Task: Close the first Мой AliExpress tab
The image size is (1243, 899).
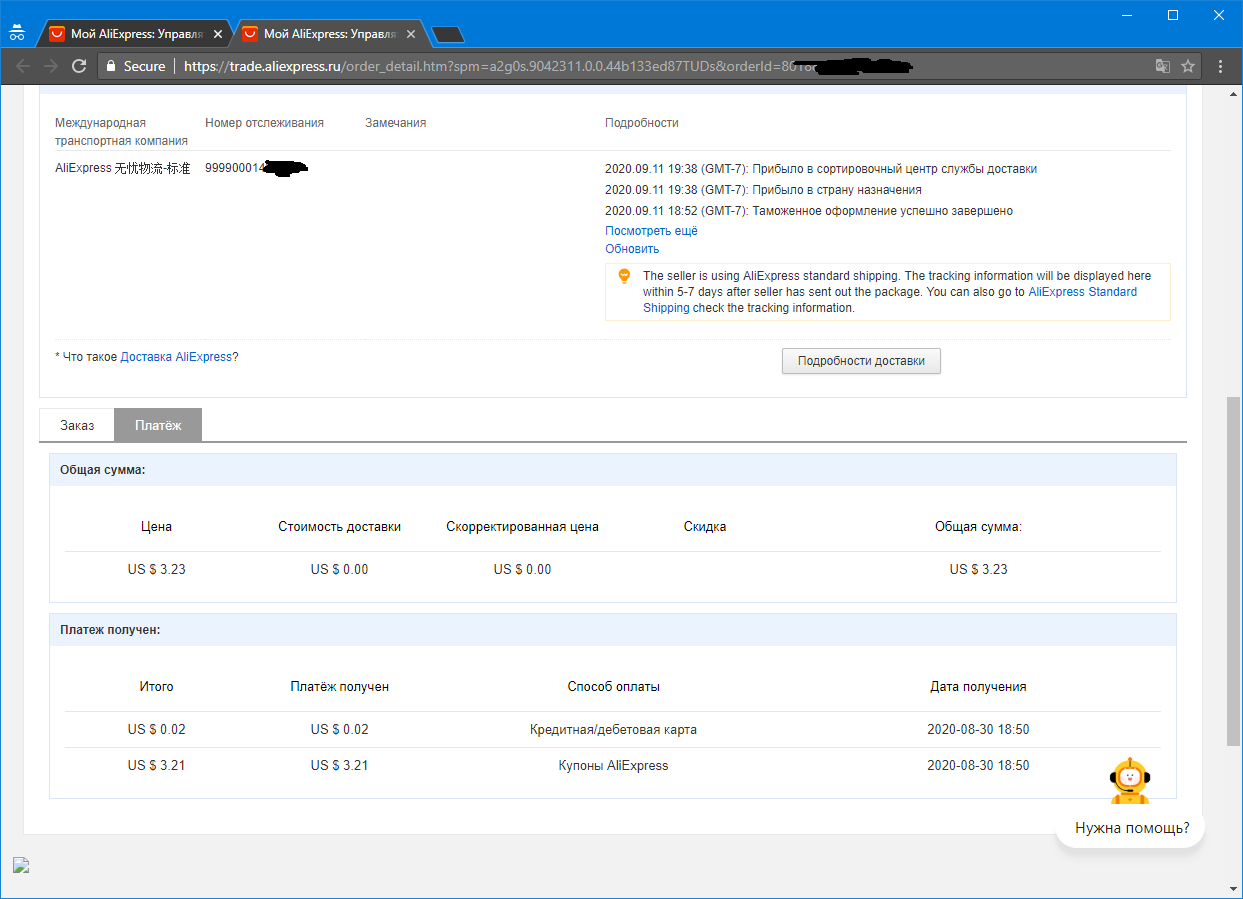Action: [218, 34]
